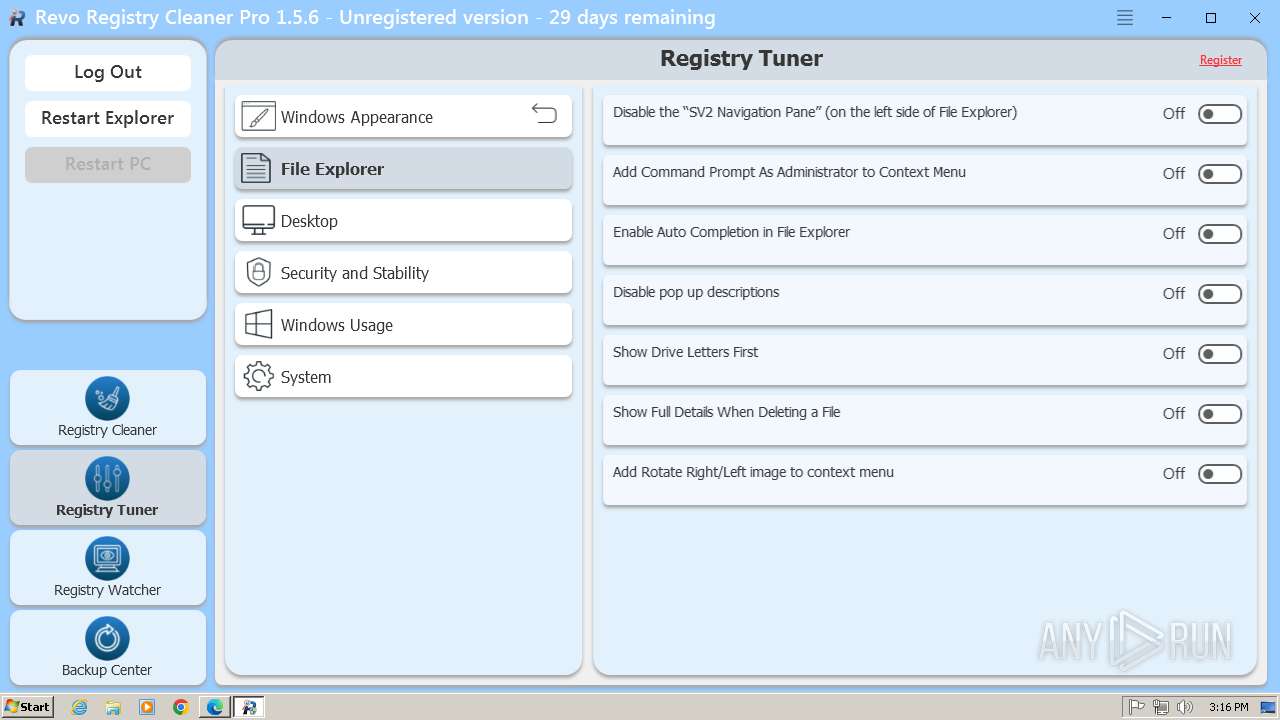
Task: Toggle Disable the SV2 Navigation Pane switch
Action: pyautogui.click(x=1220, y=114)
